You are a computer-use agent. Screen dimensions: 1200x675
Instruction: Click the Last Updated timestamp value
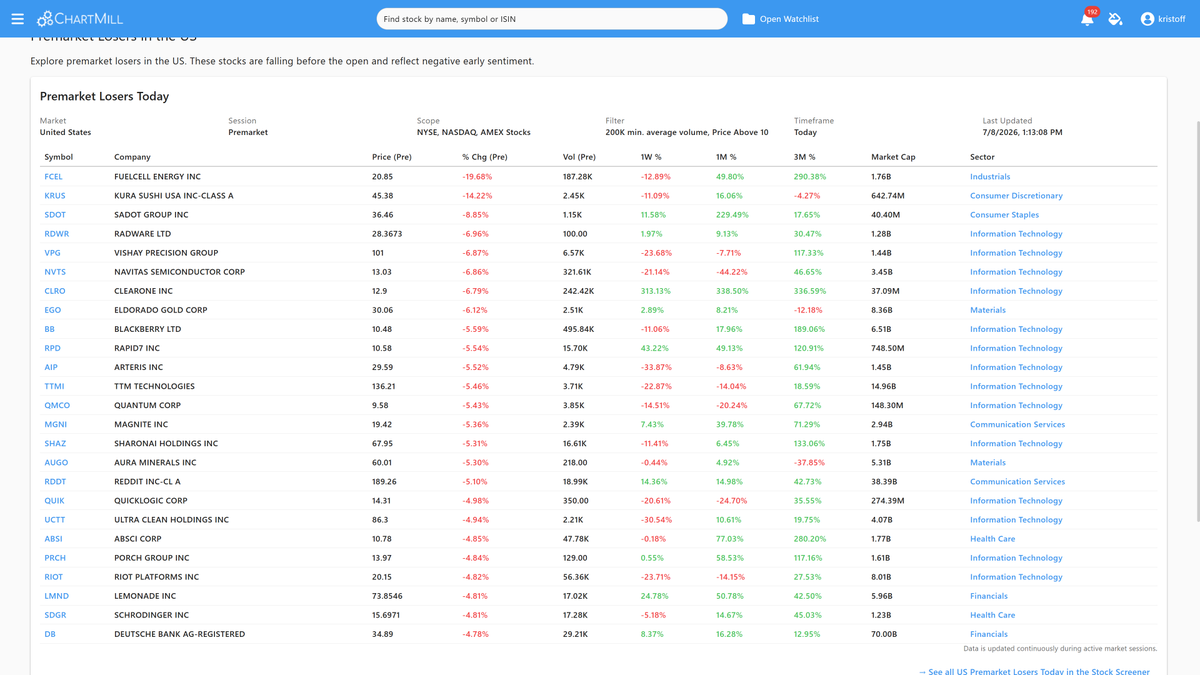pyautogui.click(x=1022, y=132)
